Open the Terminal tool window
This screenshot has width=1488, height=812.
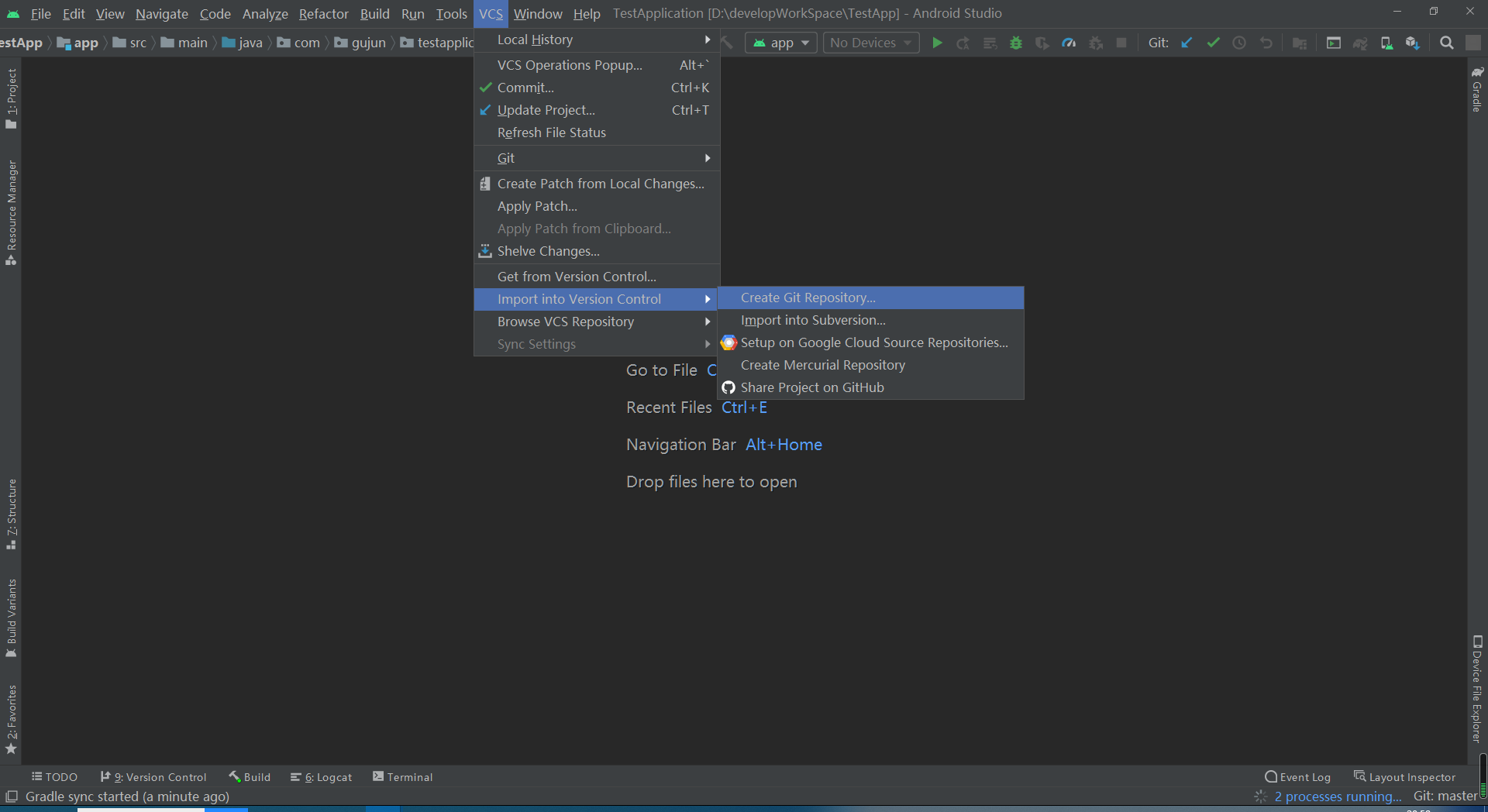[403, 777]
